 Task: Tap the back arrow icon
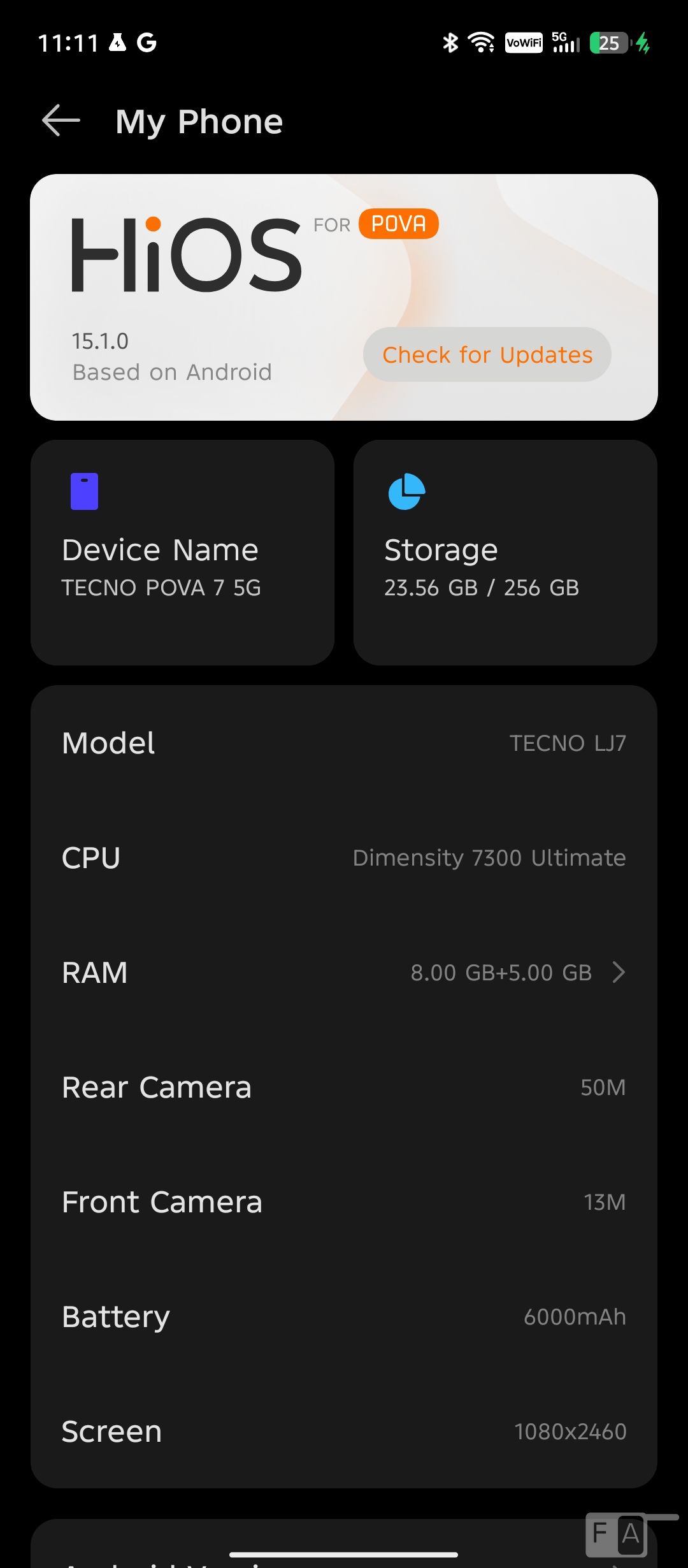click(61, 120)
